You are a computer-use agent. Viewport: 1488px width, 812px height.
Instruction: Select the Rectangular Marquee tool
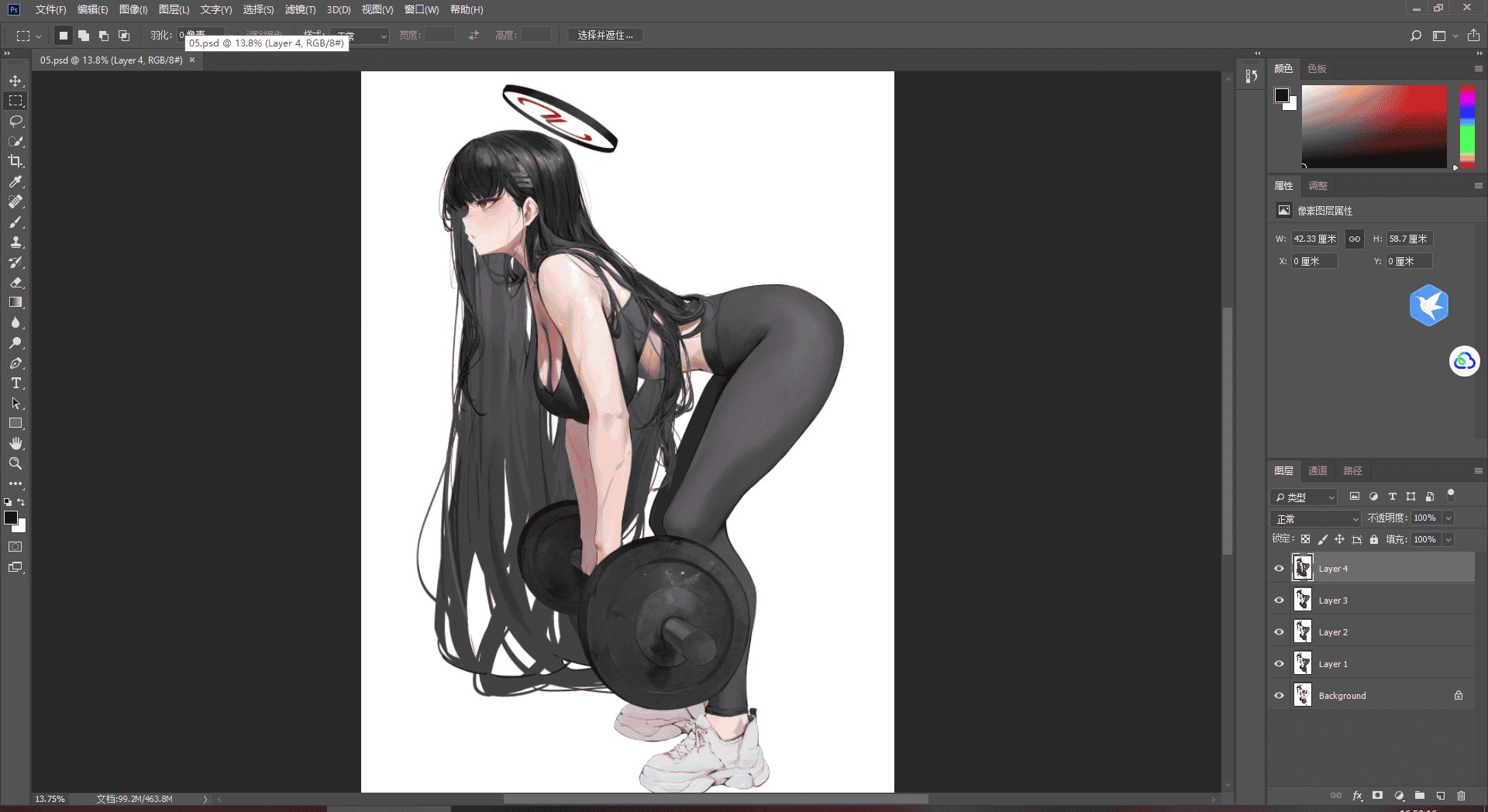click(15, 101)
